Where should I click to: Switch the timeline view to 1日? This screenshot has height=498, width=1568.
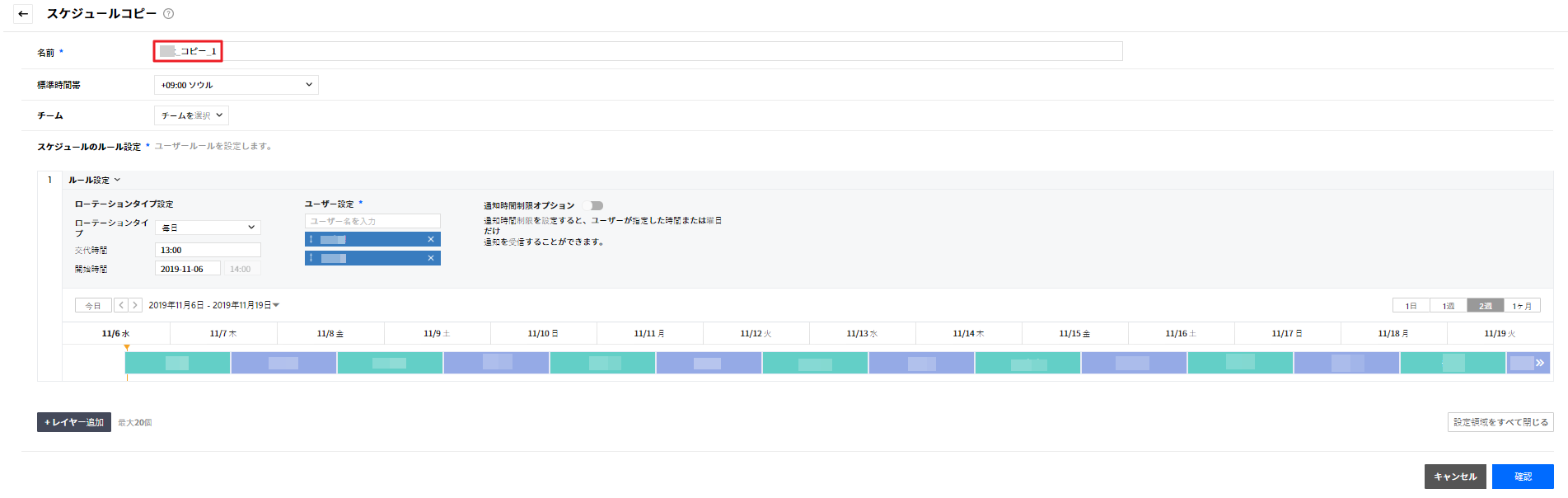click(x=1411, y=306)
